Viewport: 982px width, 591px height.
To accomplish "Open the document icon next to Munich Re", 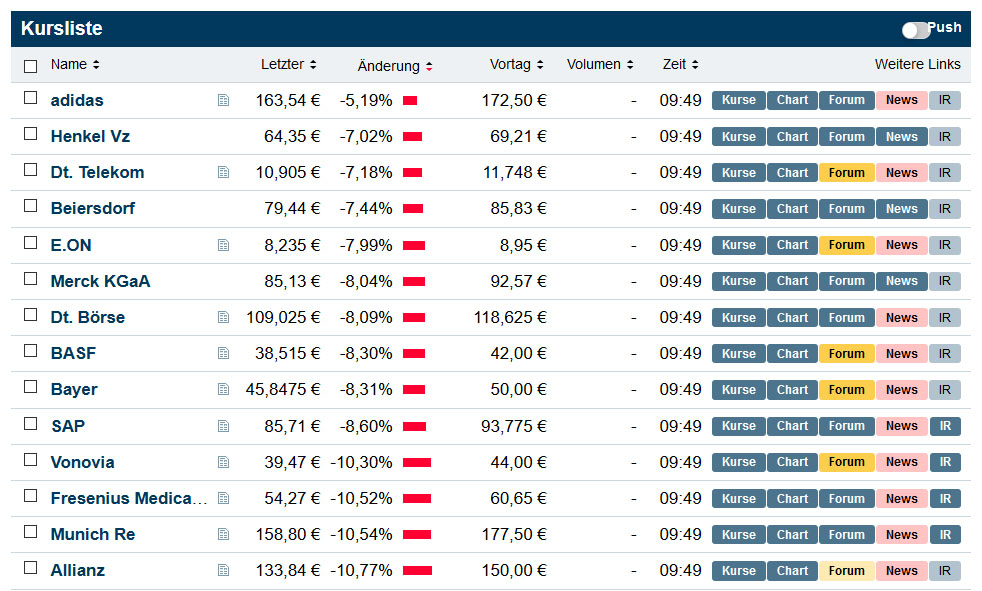I will tap(224, 534).
